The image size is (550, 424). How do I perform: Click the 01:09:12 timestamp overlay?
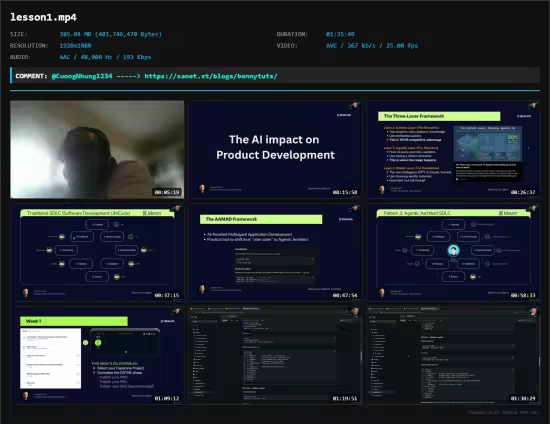(167, 398)
